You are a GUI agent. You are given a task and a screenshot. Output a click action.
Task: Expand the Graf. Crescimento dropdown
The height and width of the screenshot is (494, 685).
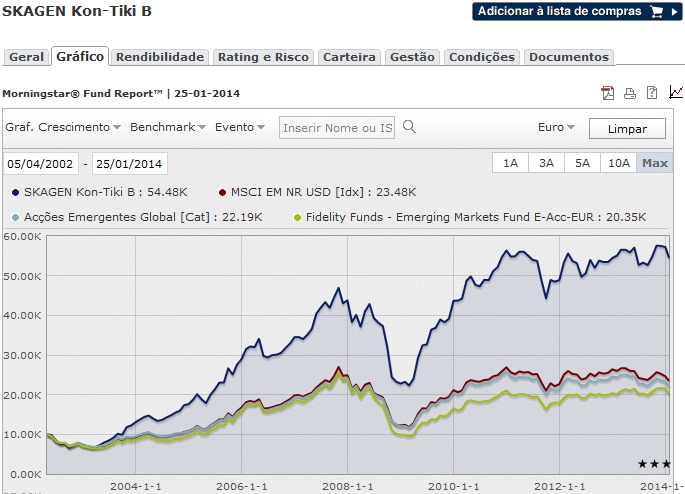coord(63,127)
